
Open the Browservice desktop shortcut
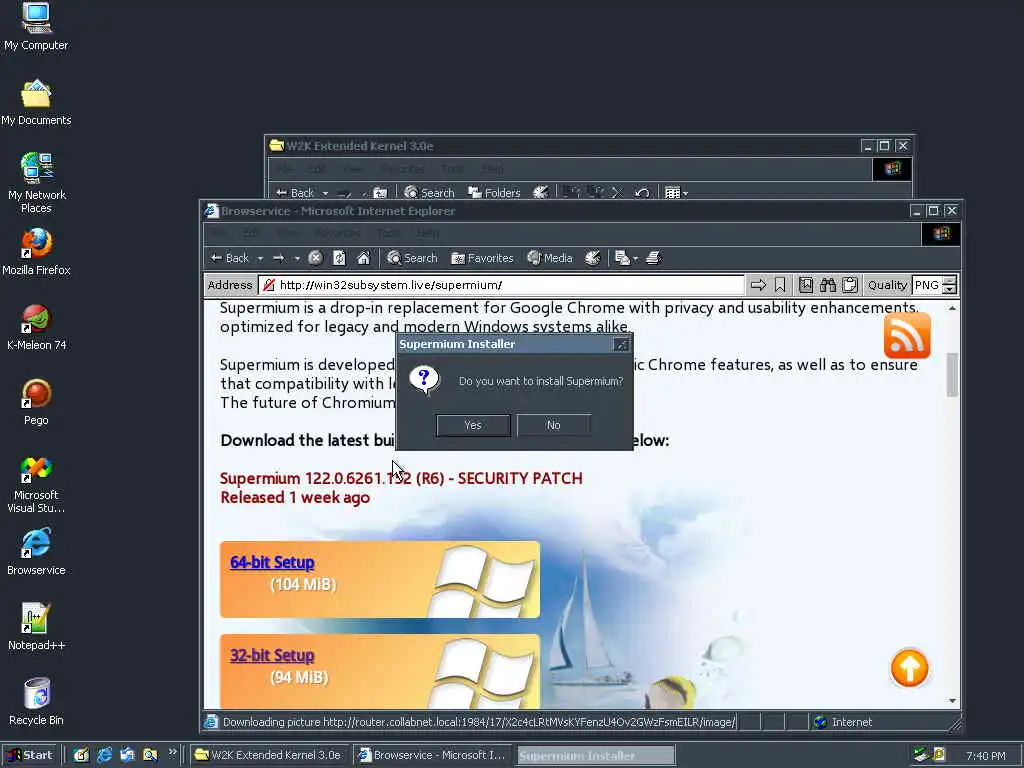pyautogui.click(x=37, y=552)
